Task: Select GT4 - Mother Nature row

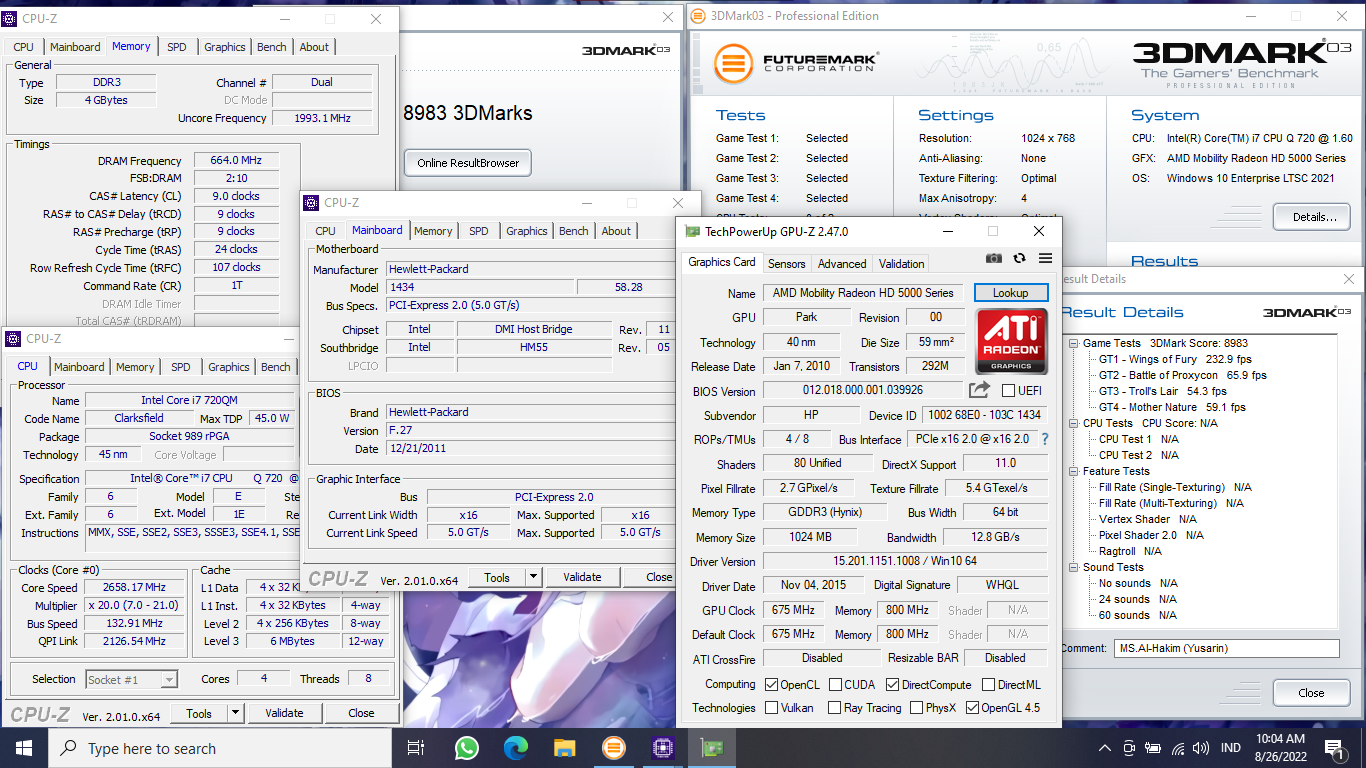Action: (x=1172, y=407)
